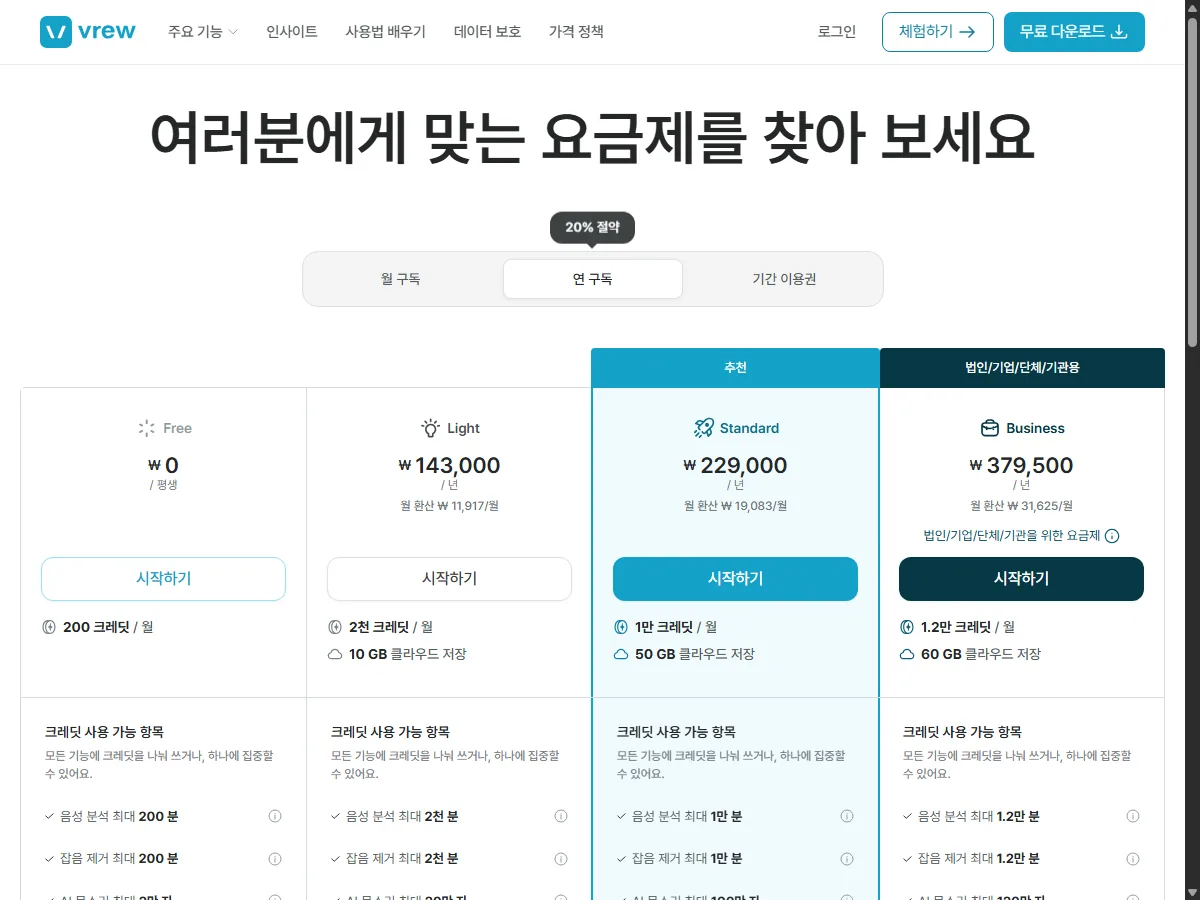Click cloud icon beside 50 GB 클라우드 저장

click(x=622, y=654)
